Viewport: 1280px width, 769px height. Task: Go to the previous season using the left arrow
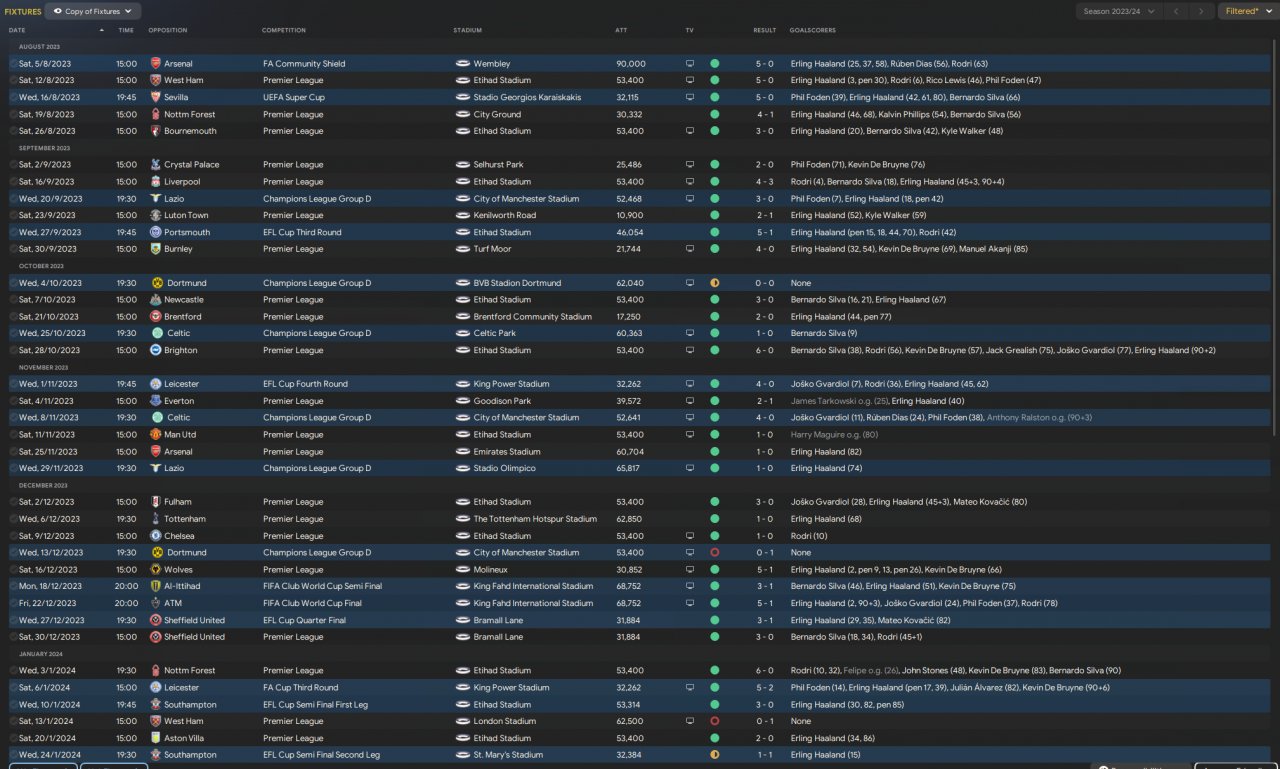point(1176,11)
